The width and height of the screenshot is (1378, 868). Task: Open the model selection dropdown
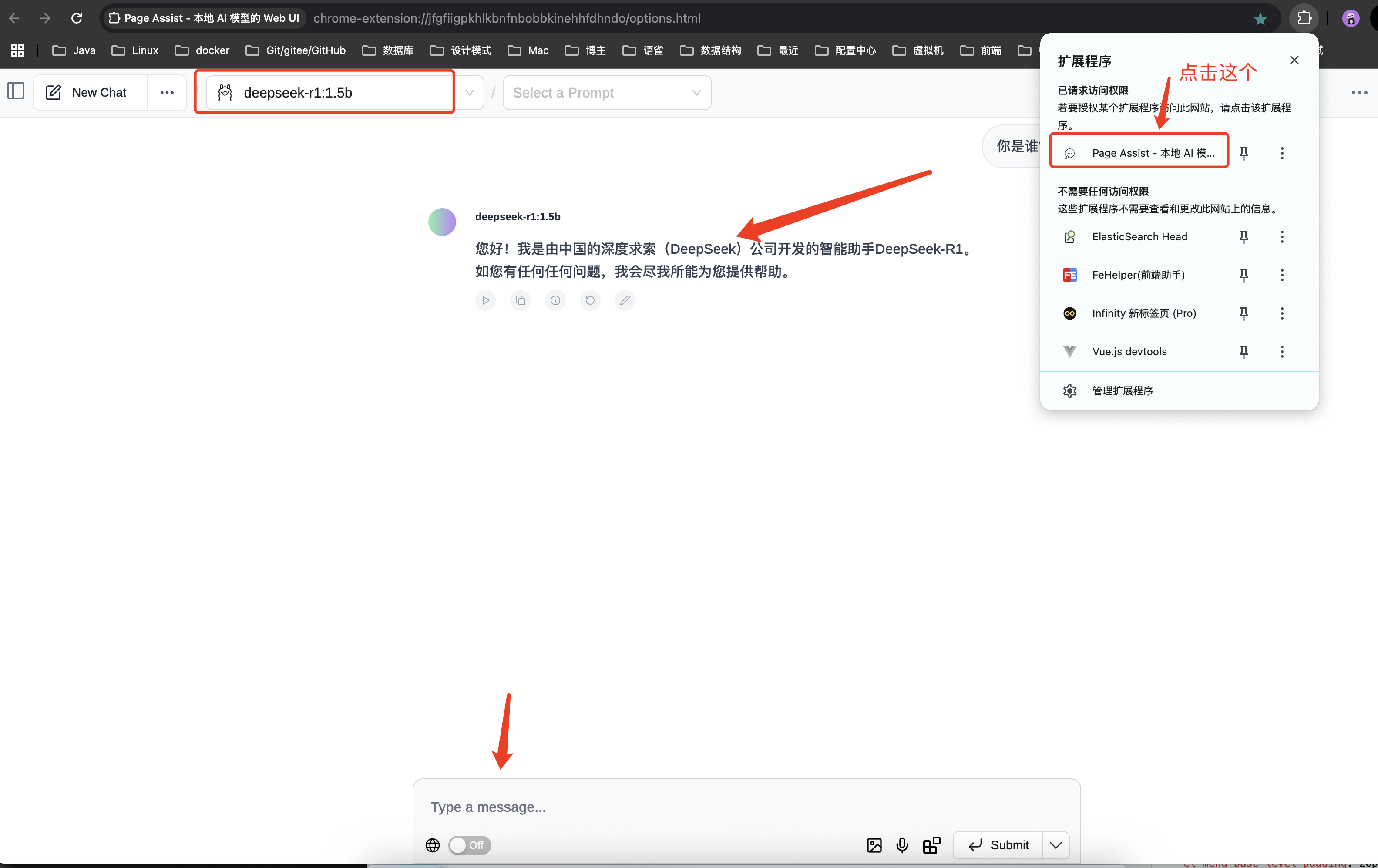469,92
